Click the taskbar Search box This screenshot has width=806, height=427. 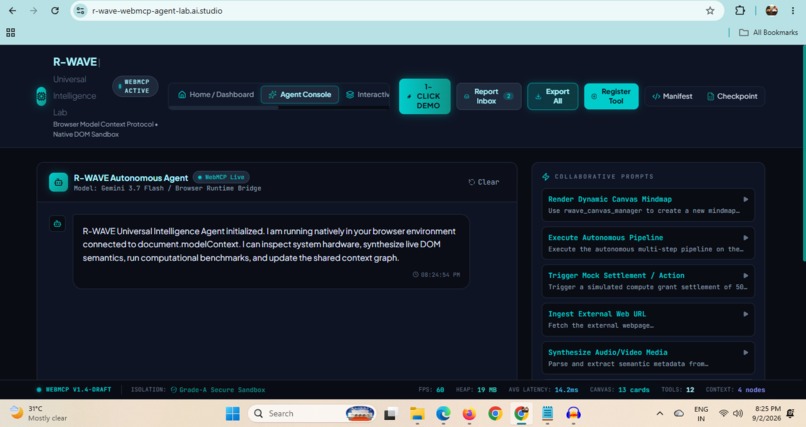(x=312, y=413)
